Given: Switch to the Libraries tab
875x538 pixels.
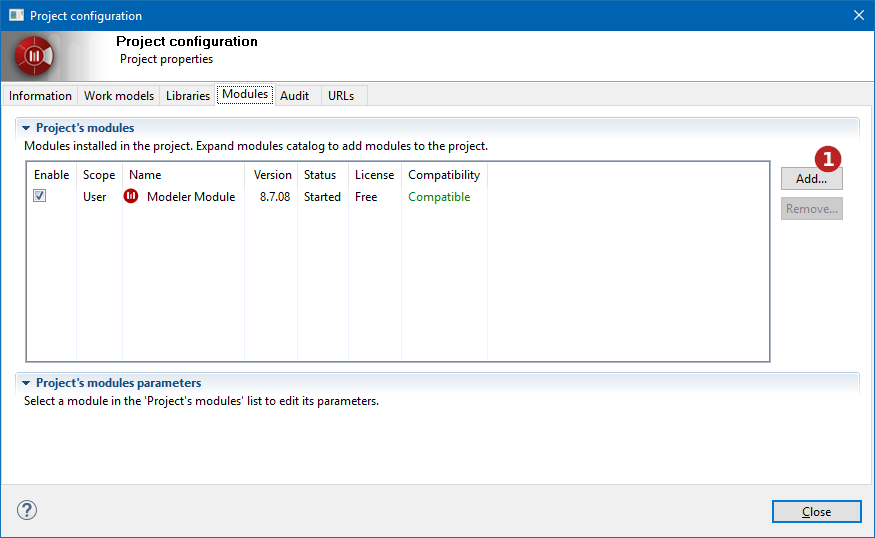Looking at the screenshot, I should pyautogui.click(x=188, y=95).
